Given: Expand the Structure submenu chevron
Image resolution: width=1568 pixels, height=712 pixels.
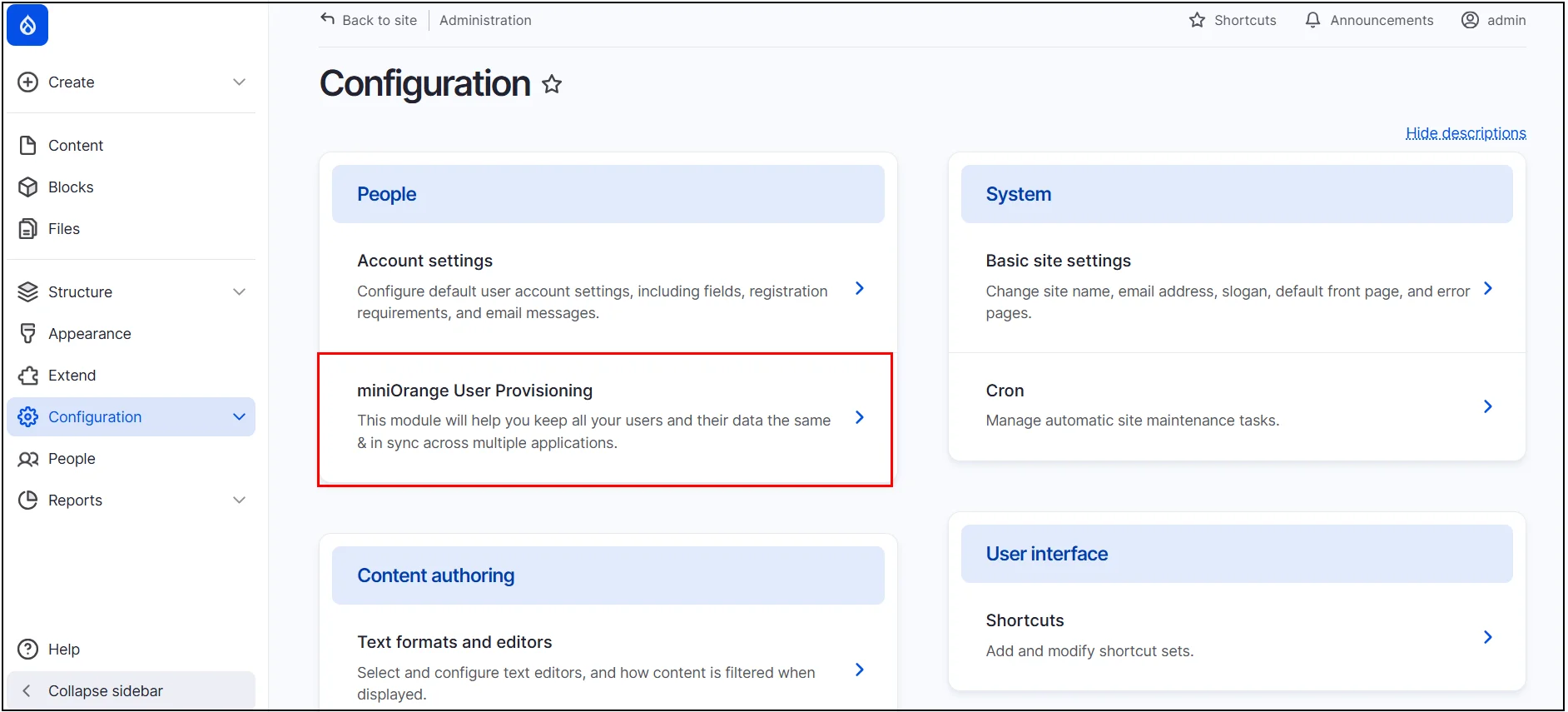Looking at the screenshot, I should pos(239,292).
